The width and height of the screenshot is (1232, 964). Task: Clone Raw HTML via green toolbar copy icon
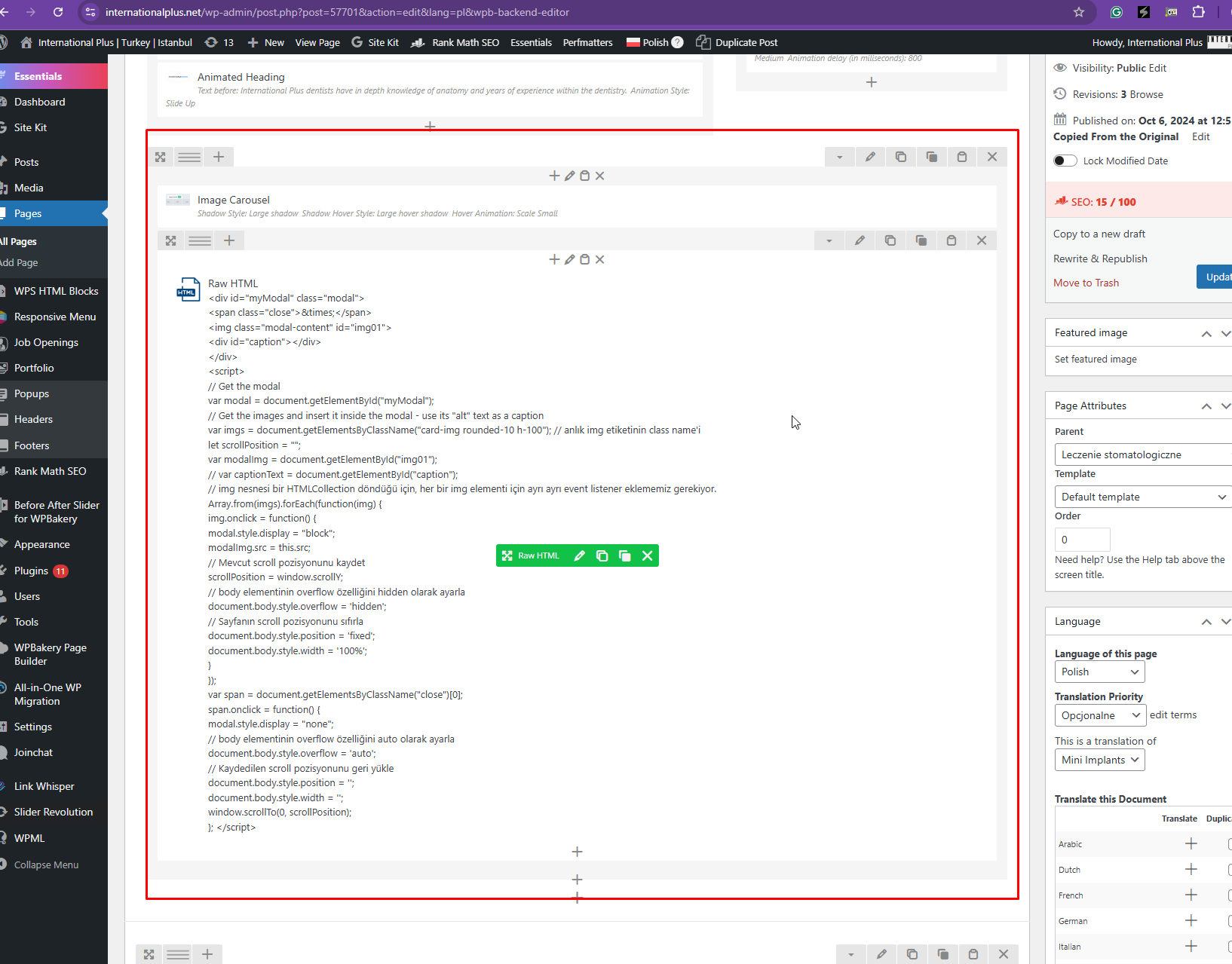(x=602, y=555)
